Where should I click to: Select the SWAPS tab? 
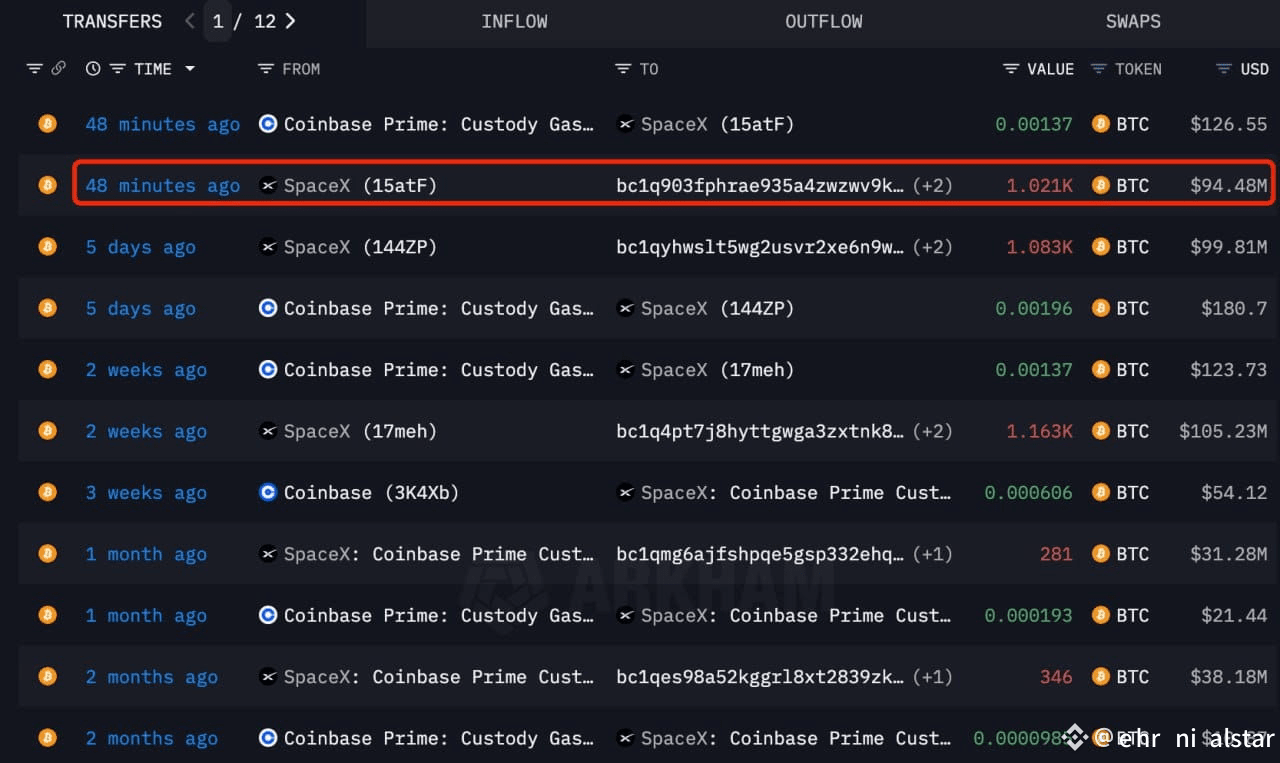1133,21
